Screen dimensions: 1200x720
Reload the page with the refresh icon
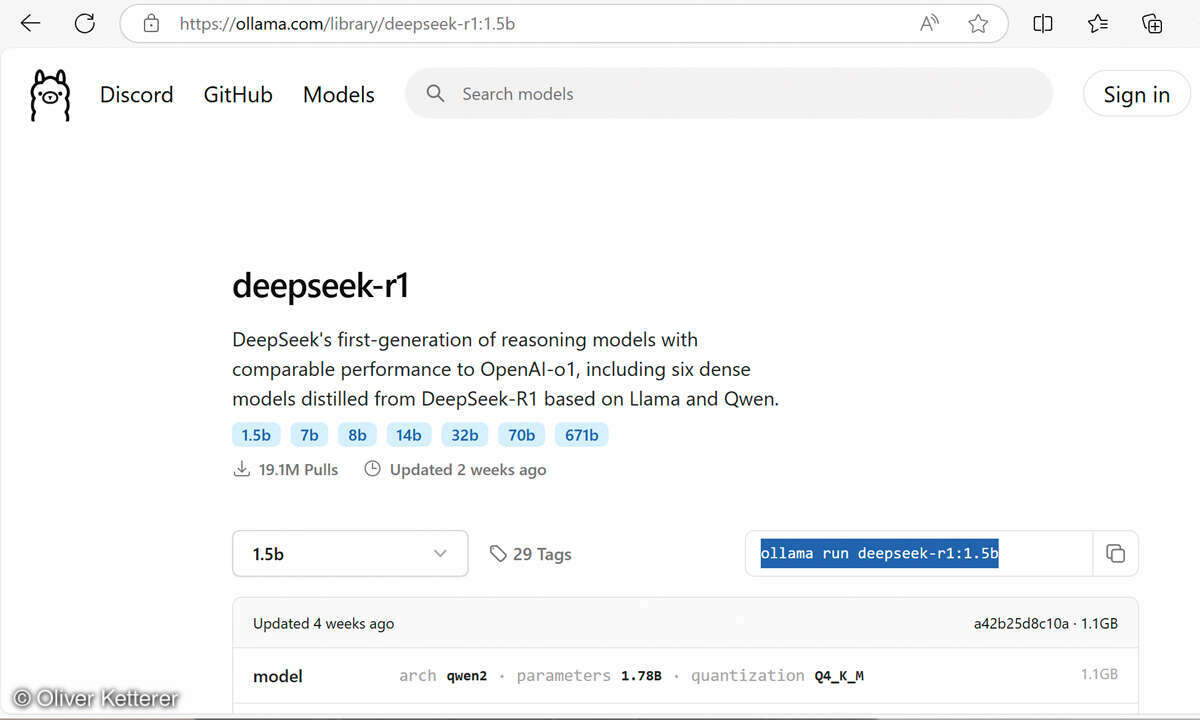tap(85, 23)
